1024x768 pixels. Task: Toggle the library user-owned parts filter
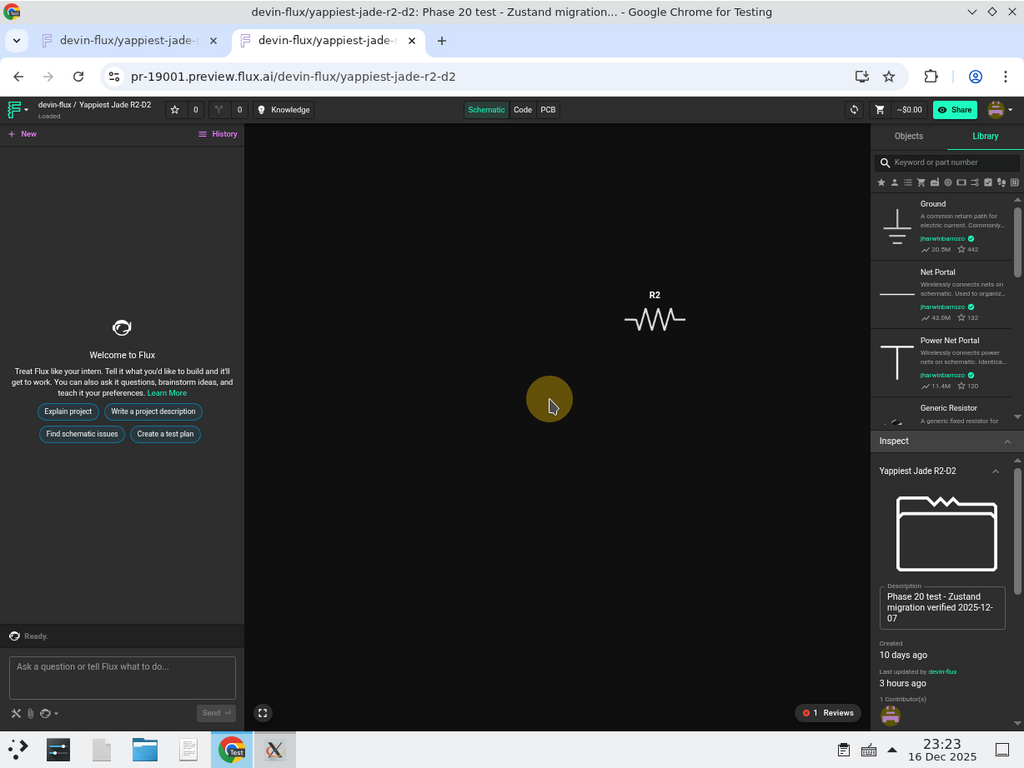(894, 183)
